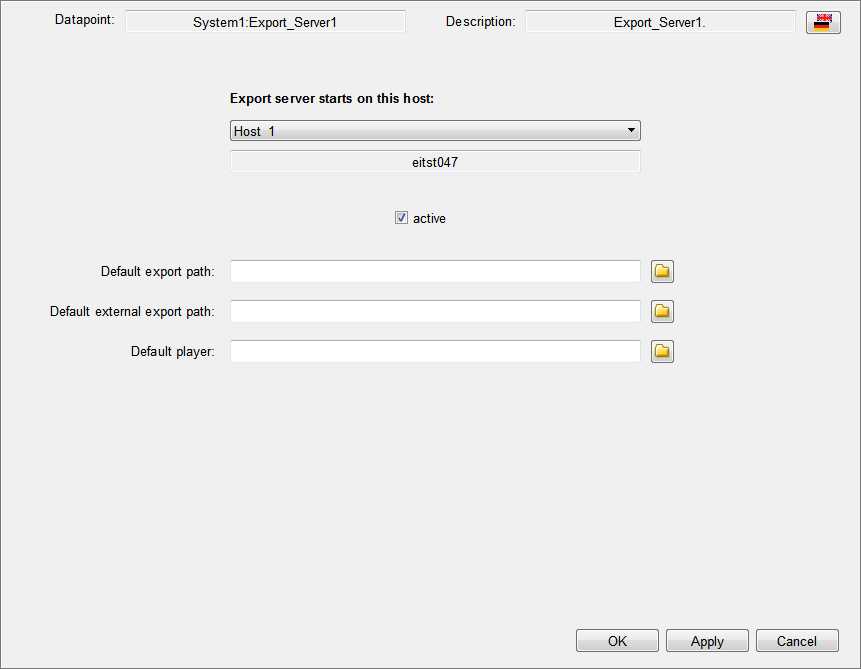The image size is (861, 669).
Task: Open folder browser for Default export path
Action: (662, 271)
